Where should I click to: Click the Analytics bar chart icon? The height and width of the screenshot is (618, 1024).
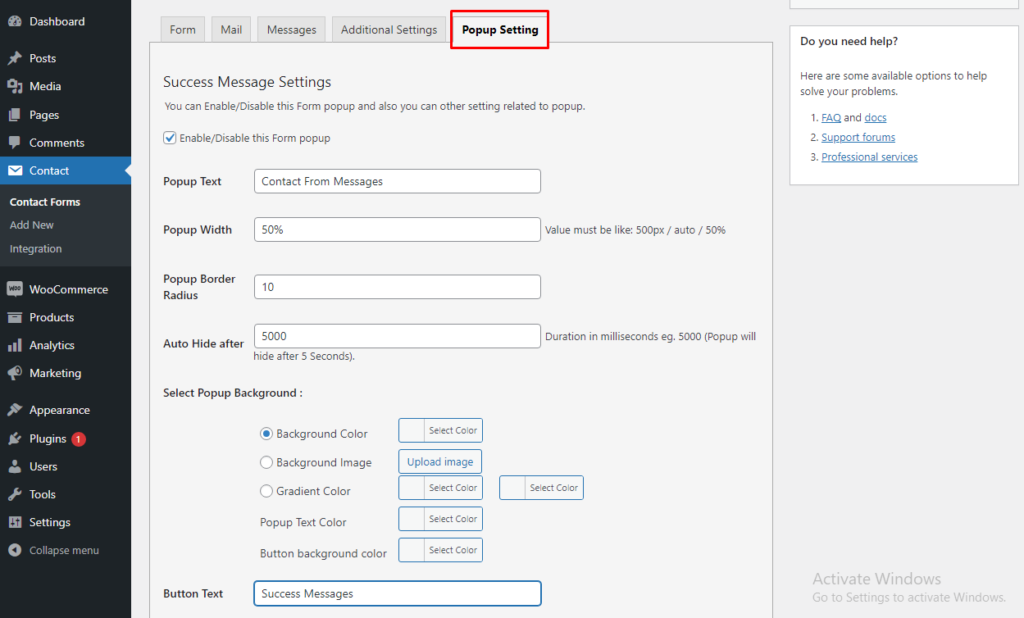click(14, 346)
